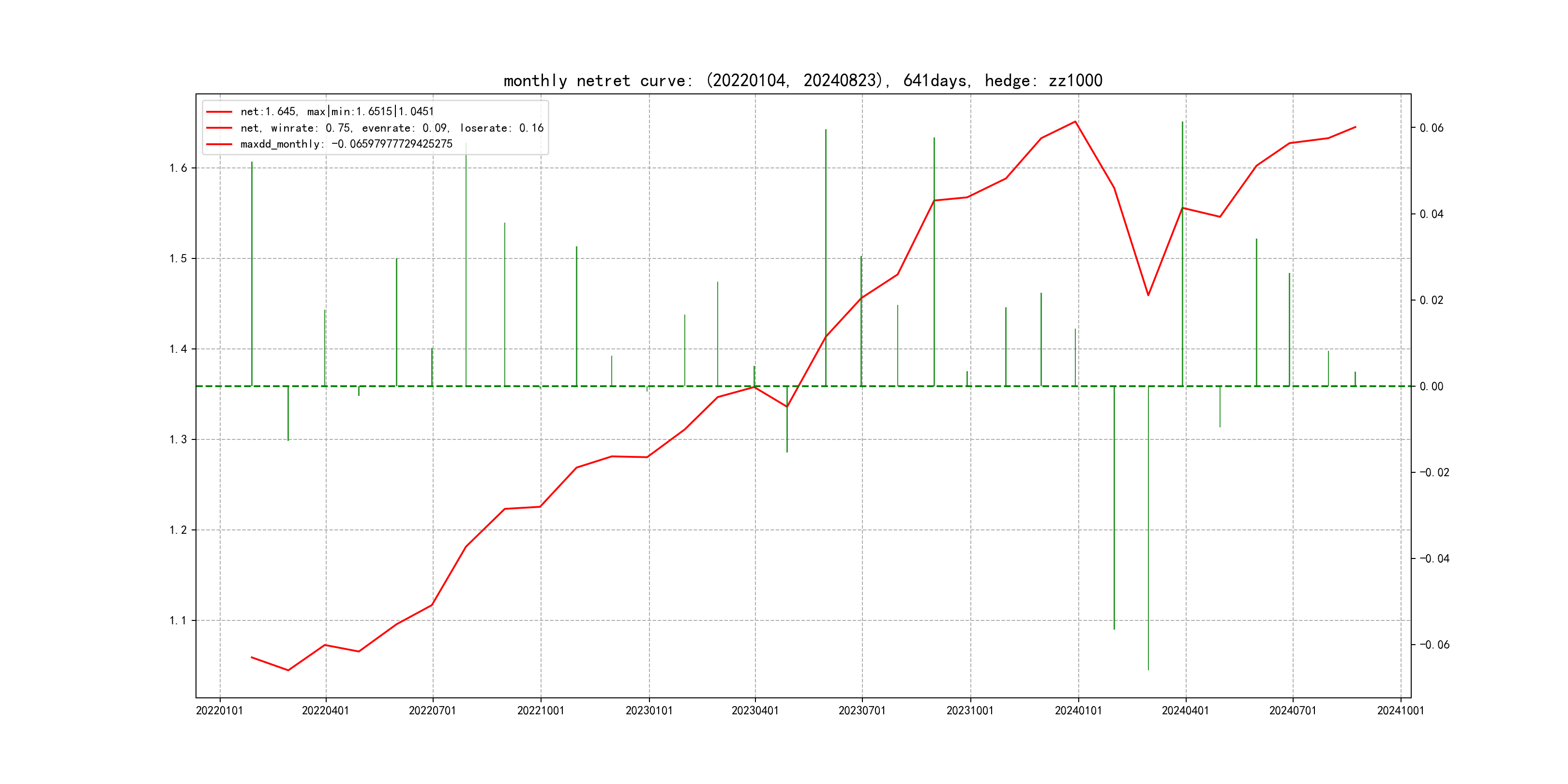Click the legend entry showing net:1.645
The width and height of the screenshot is (1568, 784).
337,111
